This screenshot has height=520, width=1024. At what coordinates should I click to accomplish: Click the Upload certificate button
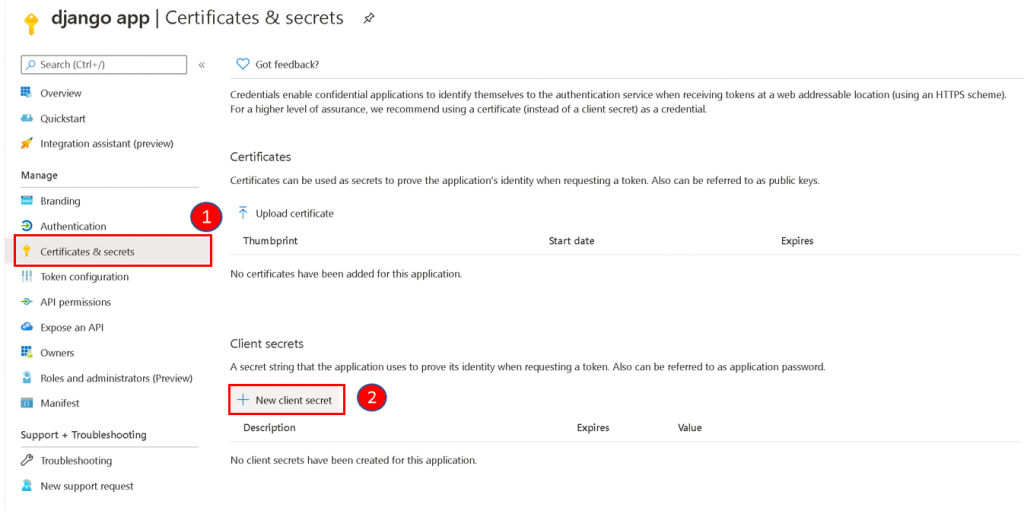coord(285,214)
